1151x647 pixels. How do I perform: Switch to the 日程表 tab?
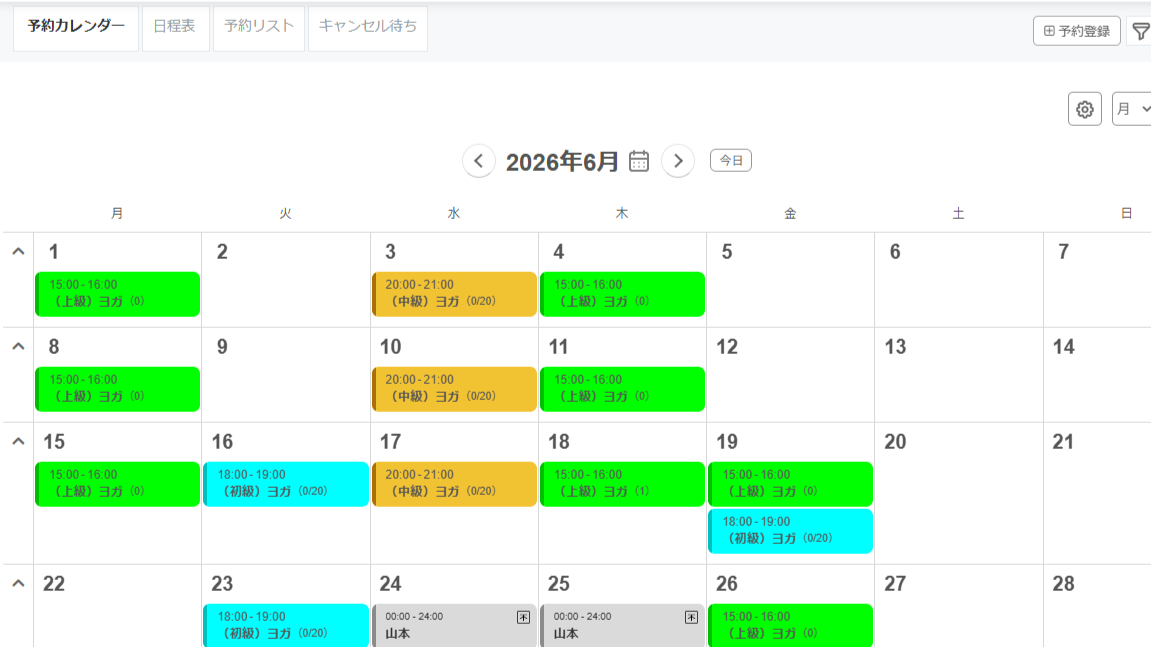coord(175,29)
